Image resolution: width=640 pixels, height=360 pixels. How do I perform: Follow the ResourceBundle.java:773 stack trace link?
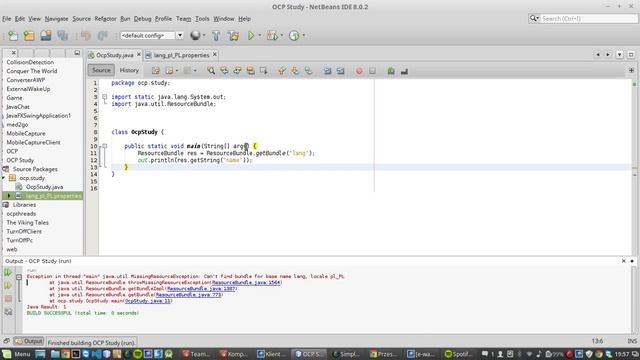pyautogui.click(x=189, y=295)
